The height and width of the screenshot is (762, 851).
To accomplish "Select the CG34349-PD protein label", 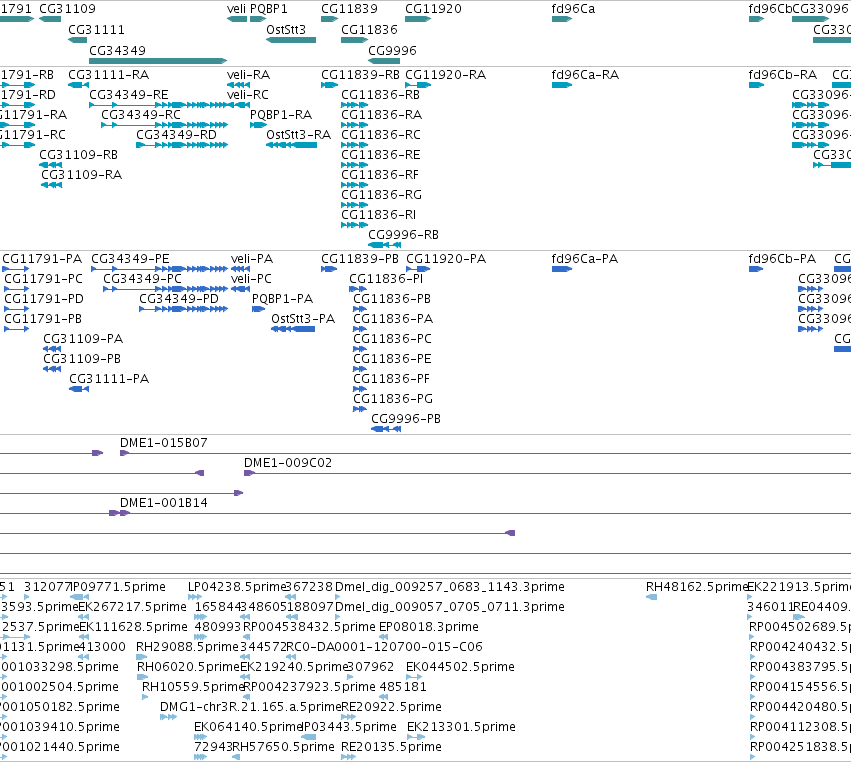I will coord(179,299).
